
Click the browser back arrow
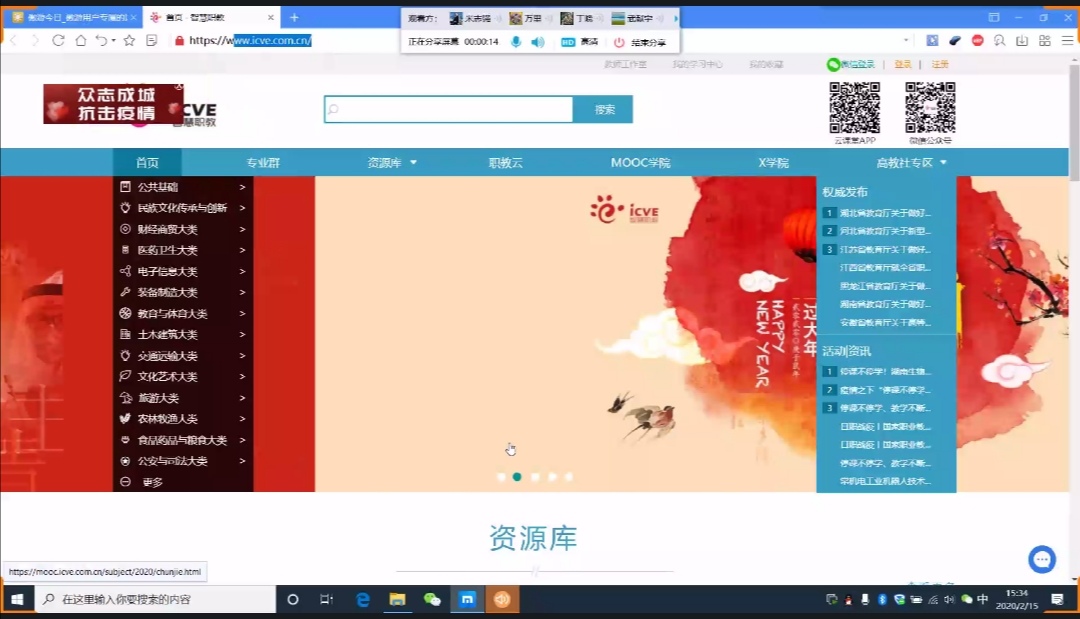point(13,41)
